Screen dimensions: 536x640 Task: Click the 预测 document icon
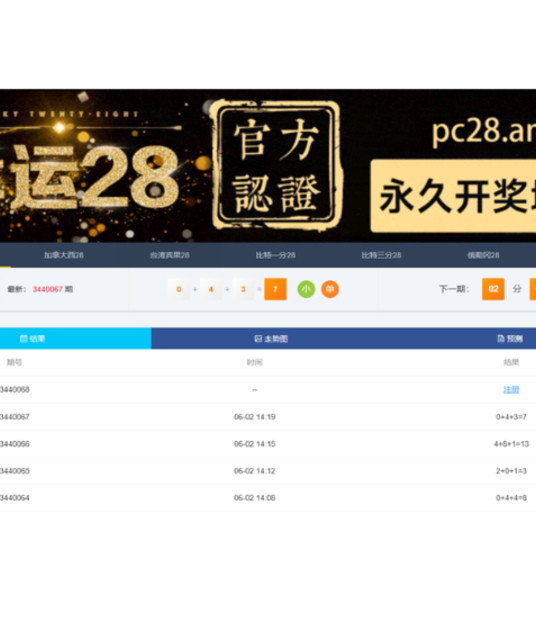(501, 338)
